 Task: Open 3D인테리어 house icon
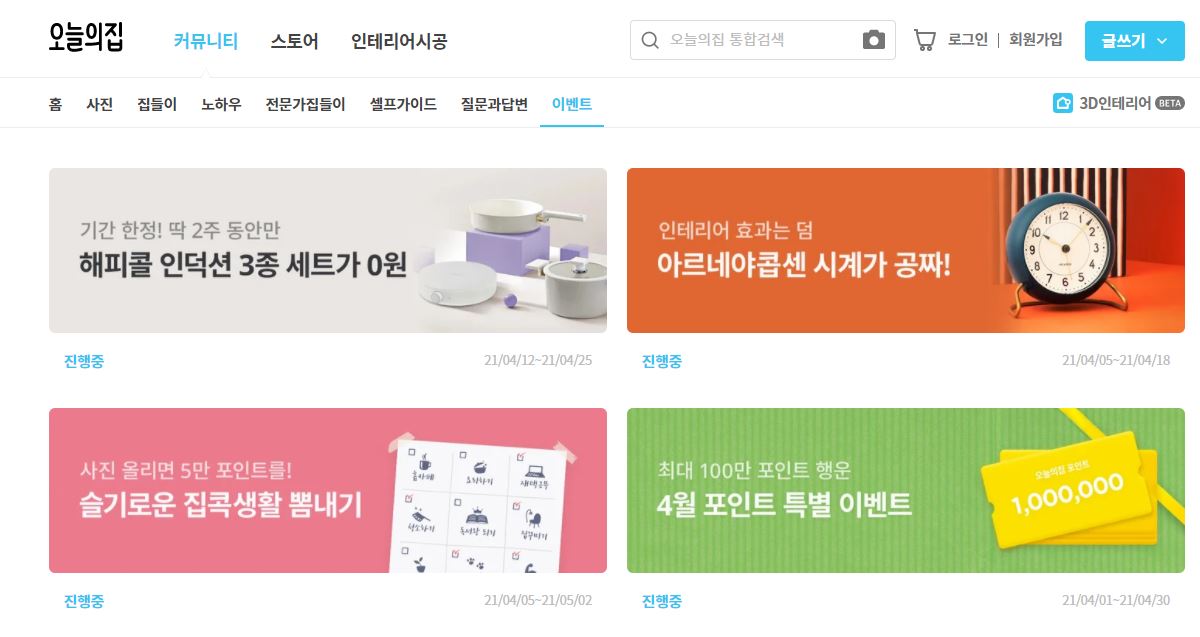point(1063,103)
